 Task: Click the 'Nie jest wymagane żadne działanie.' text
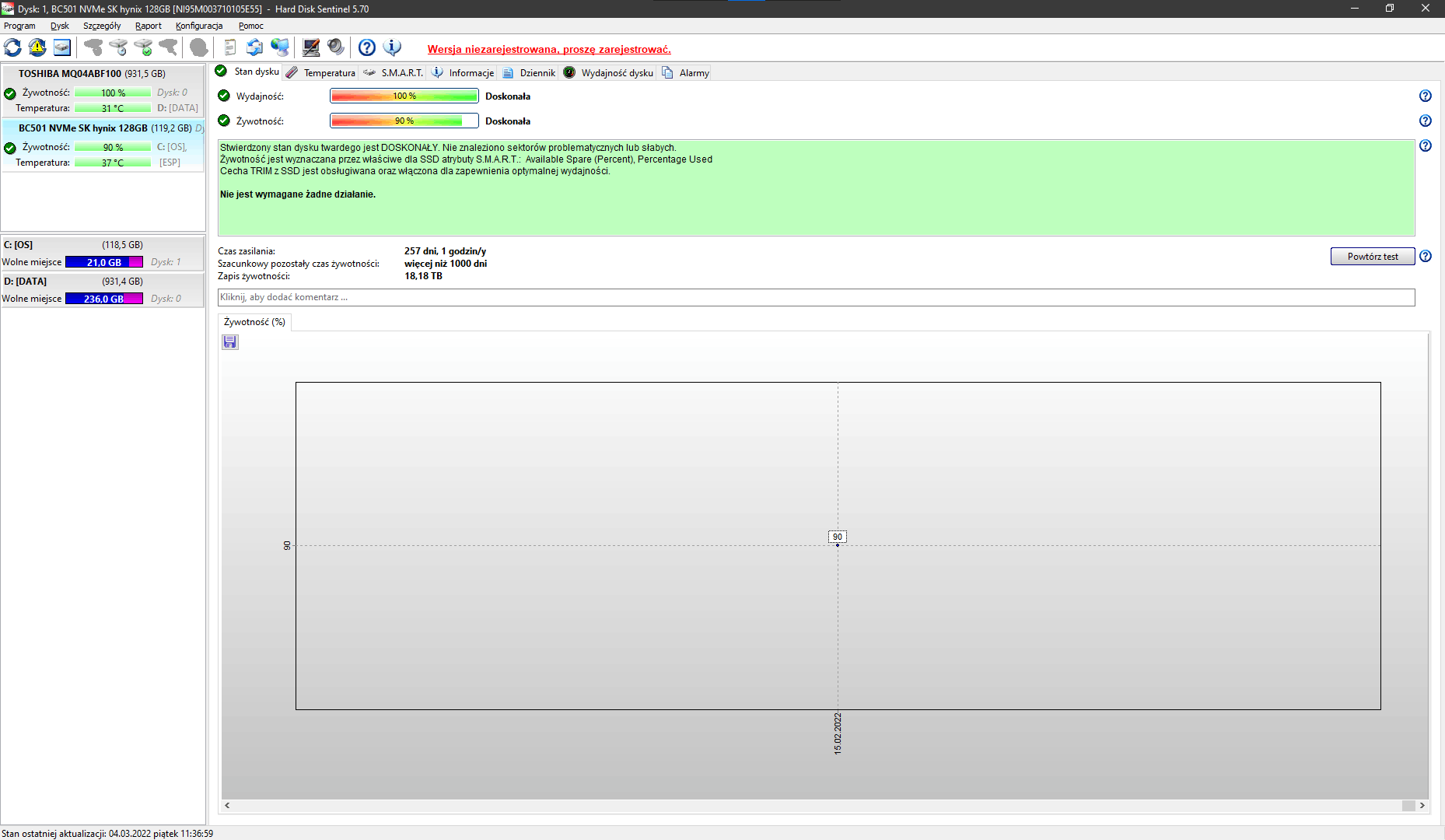coord(298,194)
